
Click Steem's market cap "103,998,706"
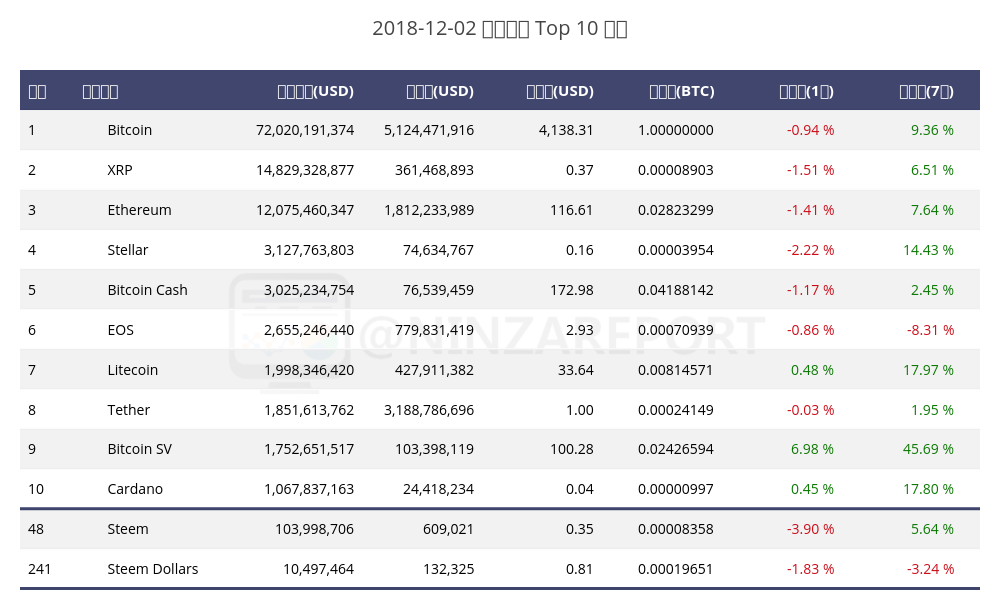(x=314, y=530)
